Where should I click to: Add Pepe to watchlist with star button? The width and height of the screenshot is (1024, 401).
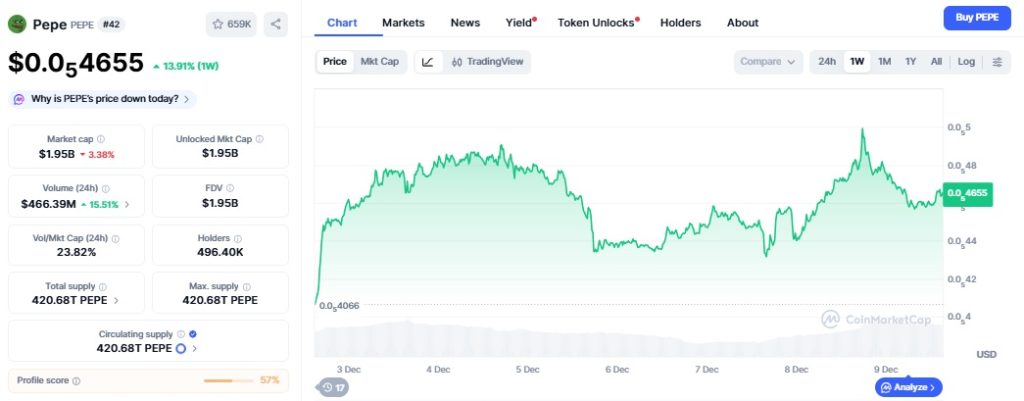click(231, 24)
